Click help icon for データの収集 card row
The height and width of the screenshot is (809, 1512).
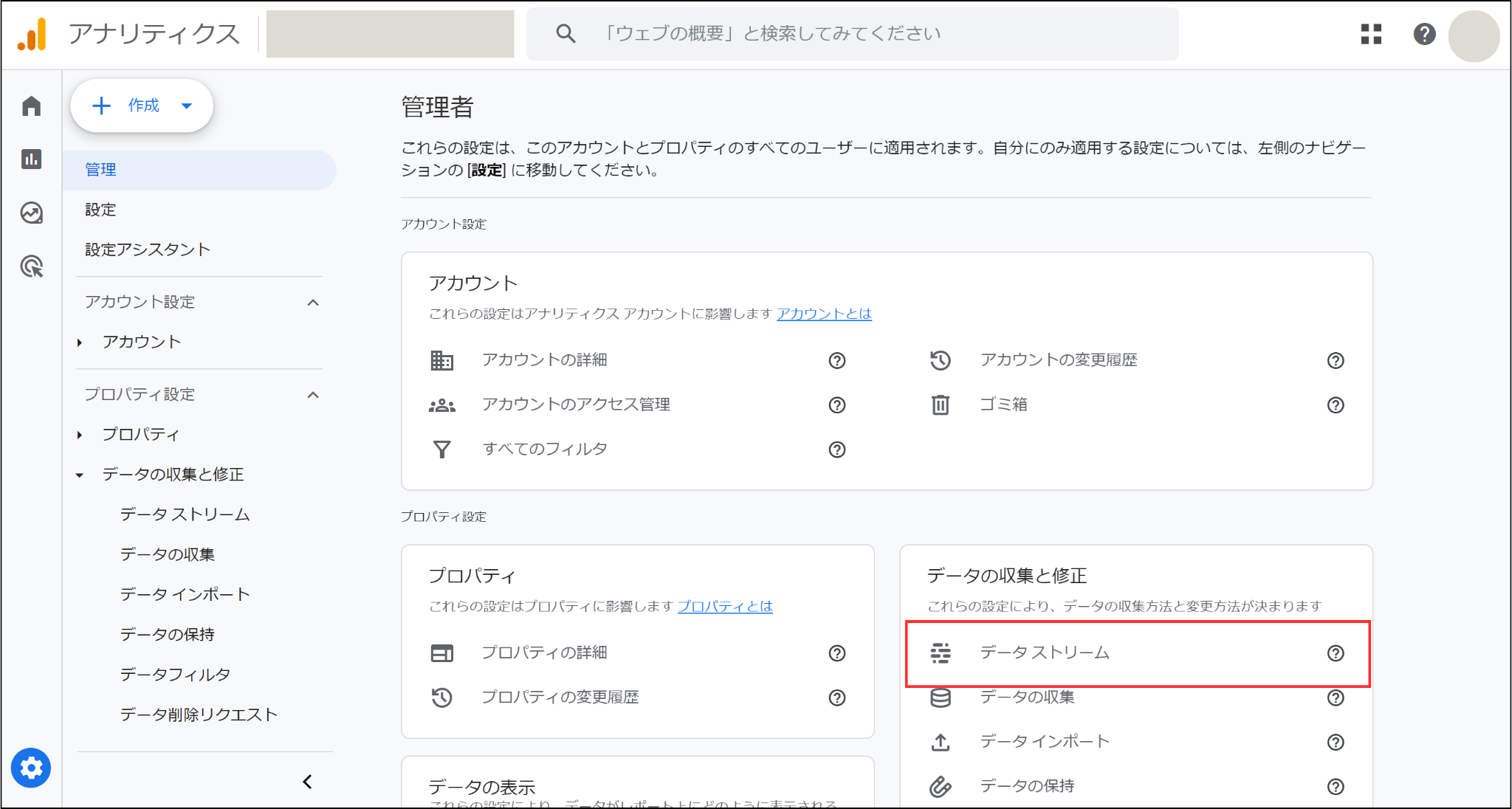coord(1336,697)
